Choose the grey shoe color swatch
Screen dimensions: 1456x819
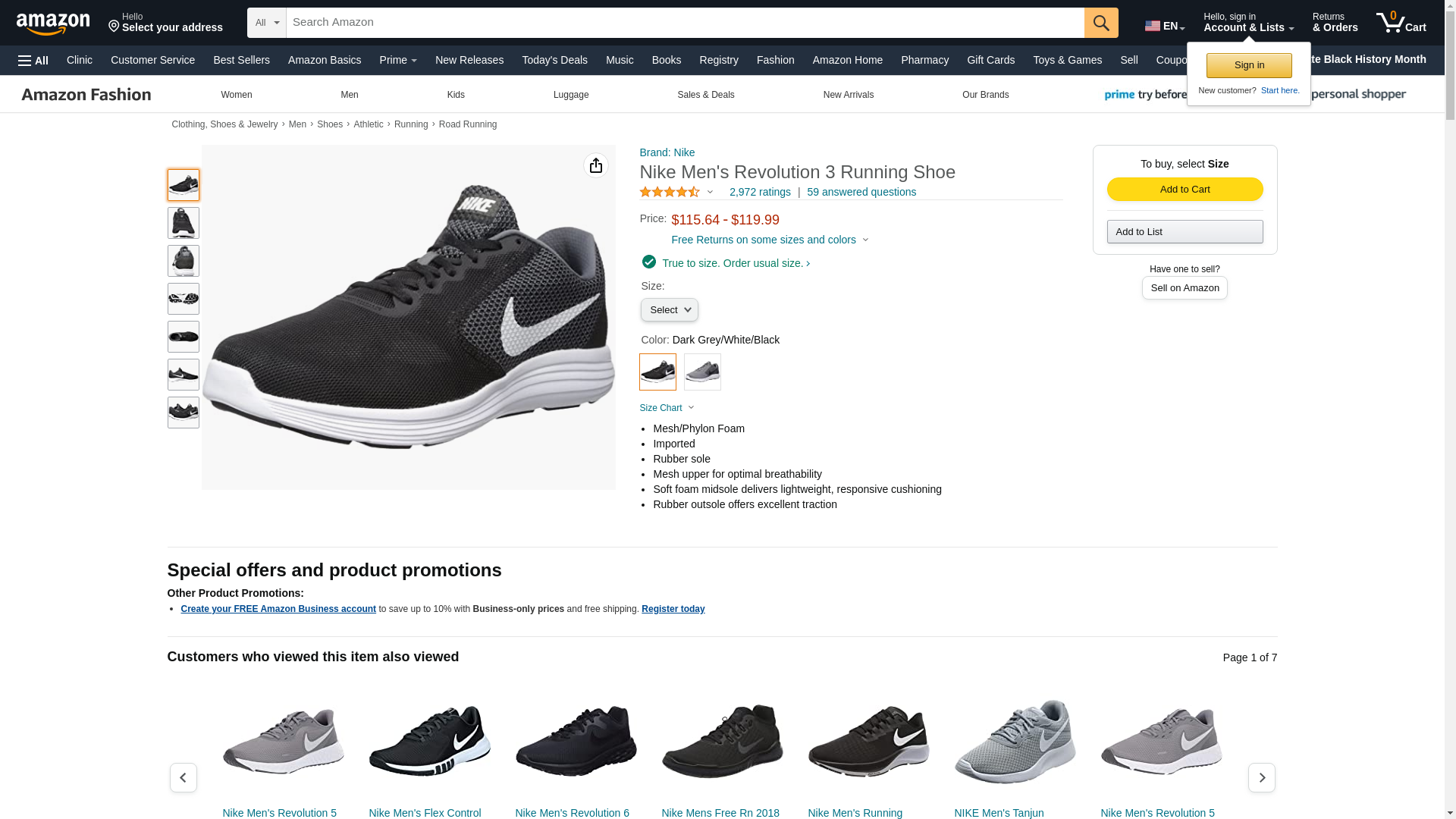pyautogui.click(x=702, y=372)
